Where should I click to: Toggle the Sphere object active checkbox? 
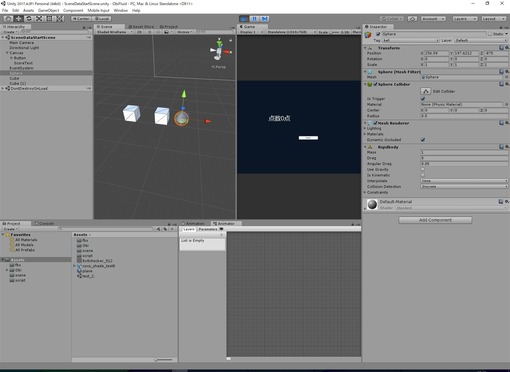click(378, 34)
